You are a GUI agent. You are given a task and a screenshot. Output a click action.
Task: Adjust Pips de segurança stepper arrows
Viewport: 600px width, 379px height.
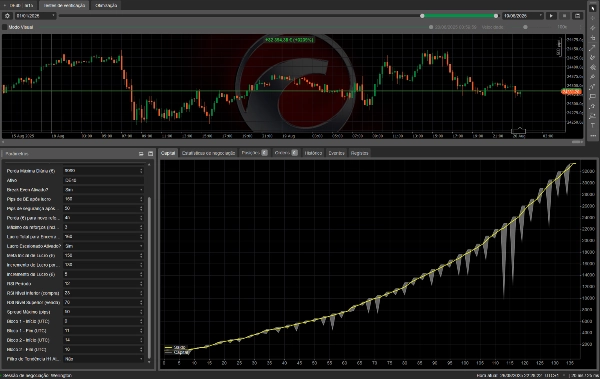pyautogui.click(x=141, y=208)
